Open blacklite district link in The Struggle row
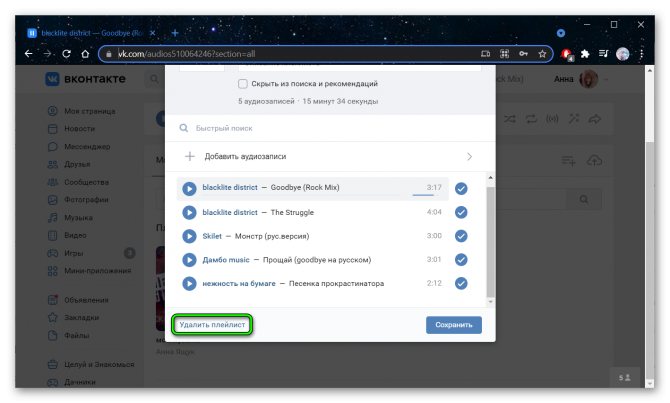This screenshot has height=403, width=670. (230, 212)
